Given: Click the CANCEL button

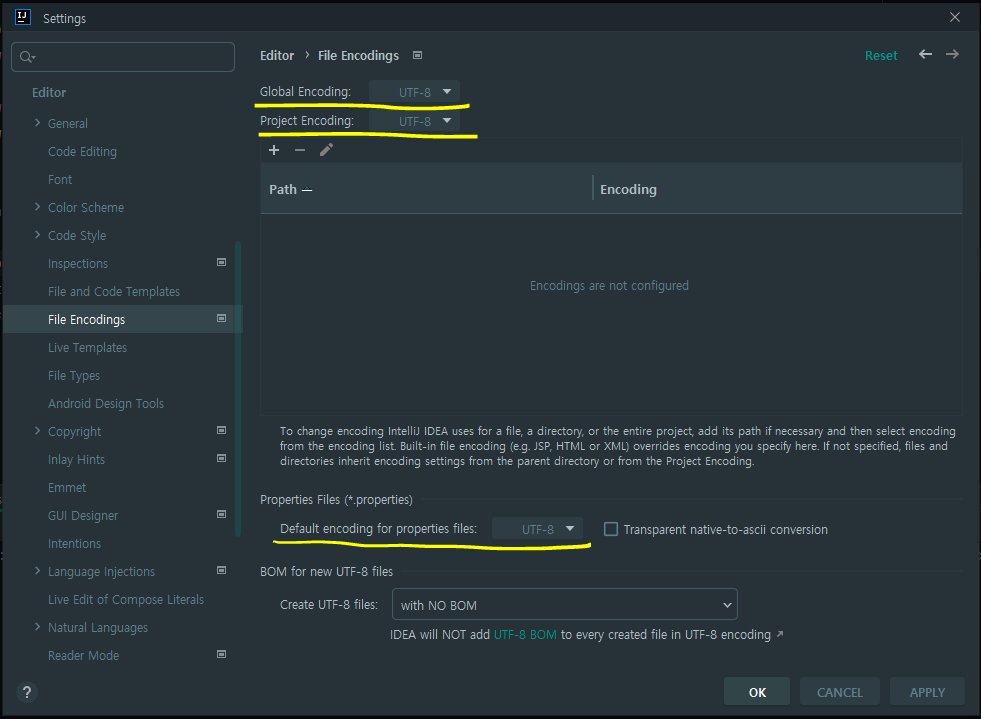Looking at the screenshot, I should tap(840, 692).
